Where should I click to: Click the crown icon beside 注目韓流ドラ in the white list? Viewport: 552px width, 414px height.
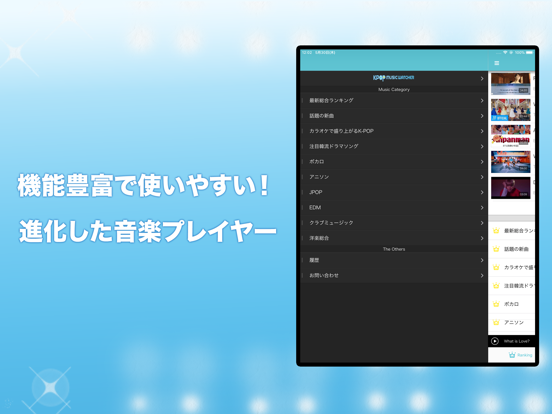coord(496,286)
